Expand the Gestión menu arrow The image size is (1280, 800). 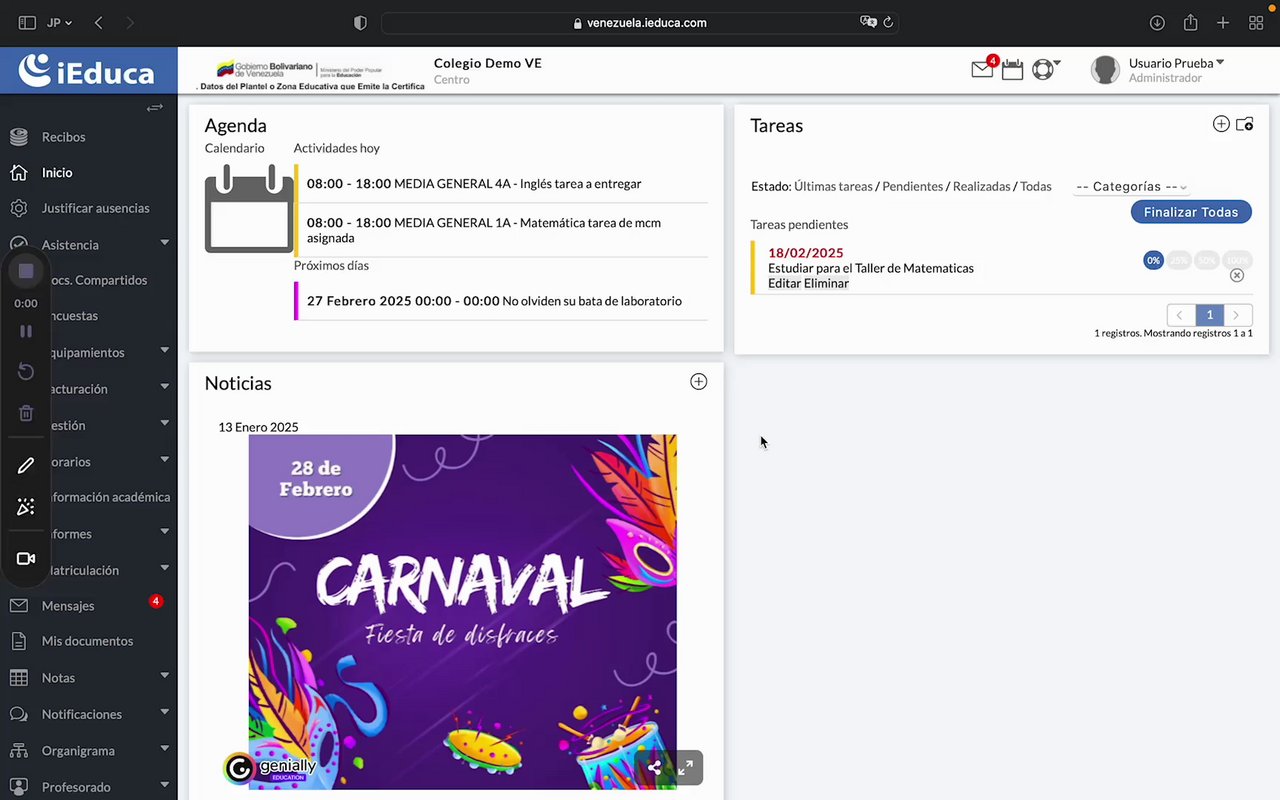pyautogui.click(x=165, y=424)
